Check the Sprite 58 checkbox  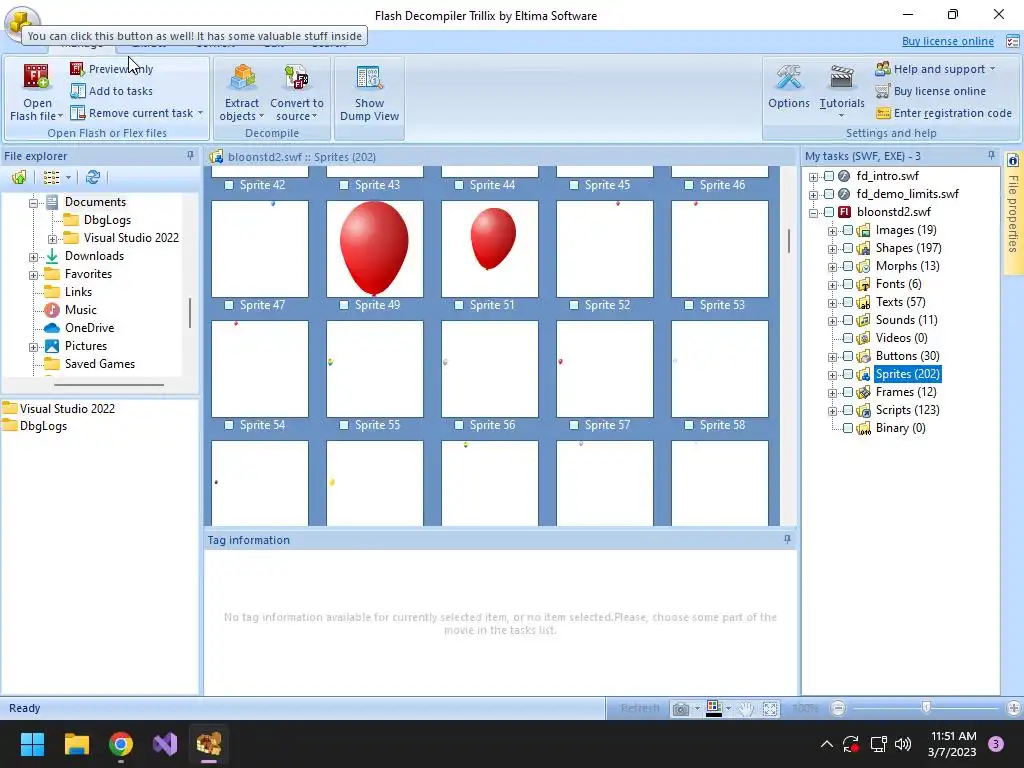689,425
